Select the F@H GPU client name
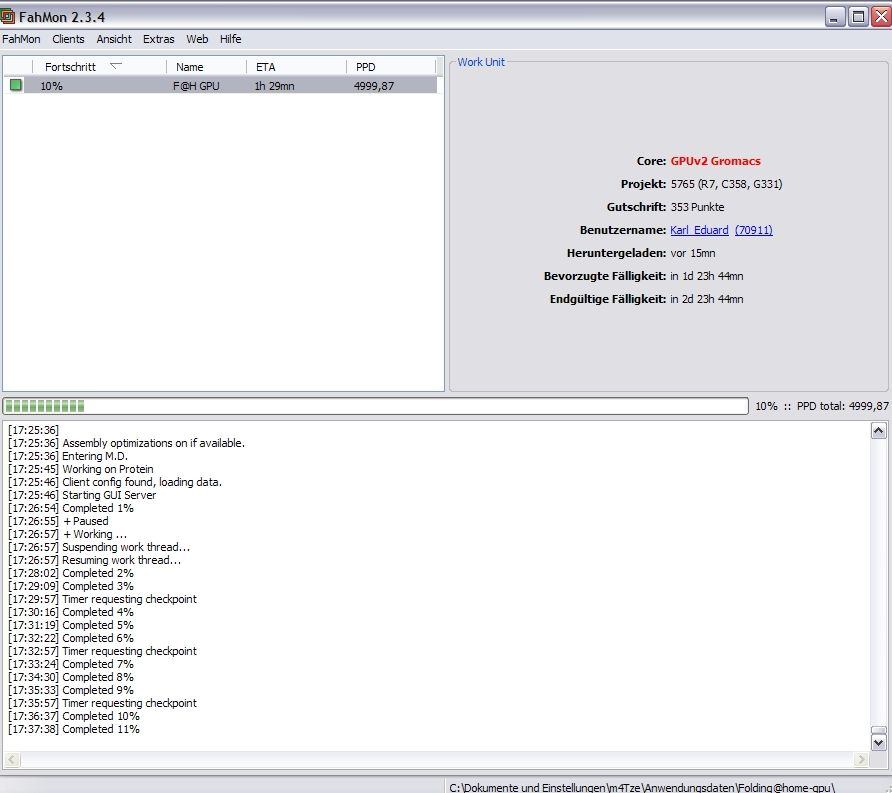The image size is (892, 793). 196,86
